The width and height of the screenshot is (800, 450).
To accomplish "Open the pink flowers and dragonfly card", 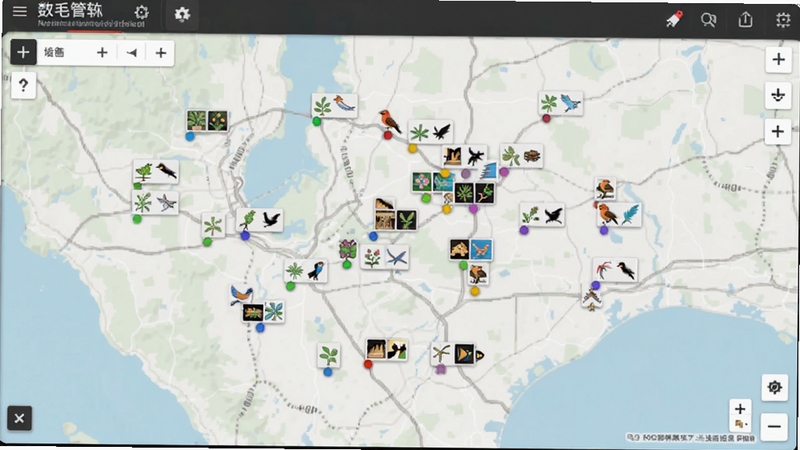I will (385, 257).
